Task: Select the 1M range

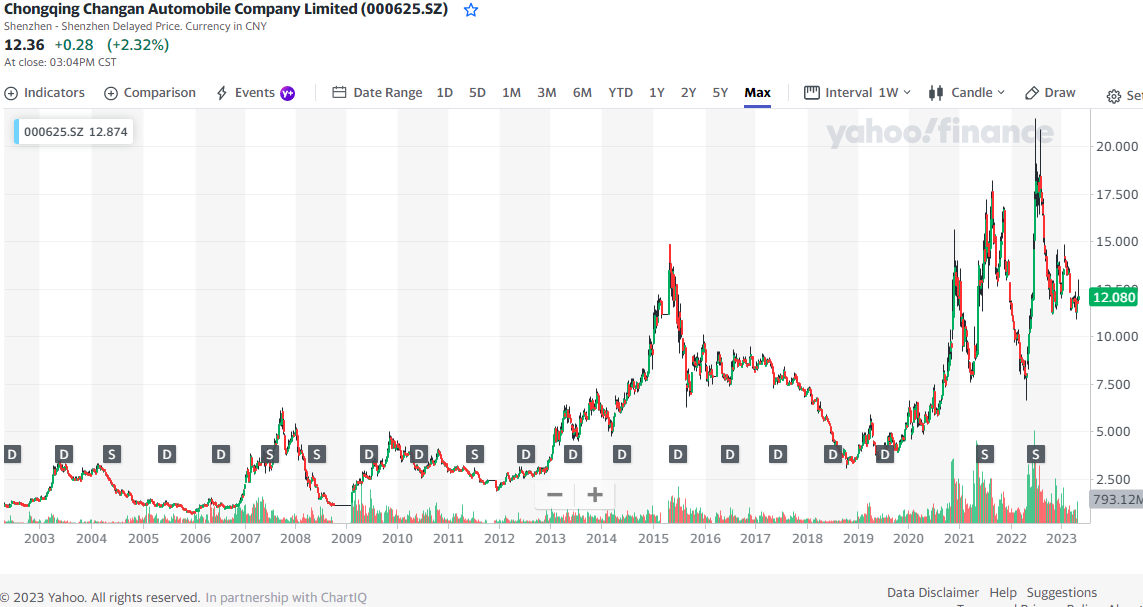Action: coord(511,93)
